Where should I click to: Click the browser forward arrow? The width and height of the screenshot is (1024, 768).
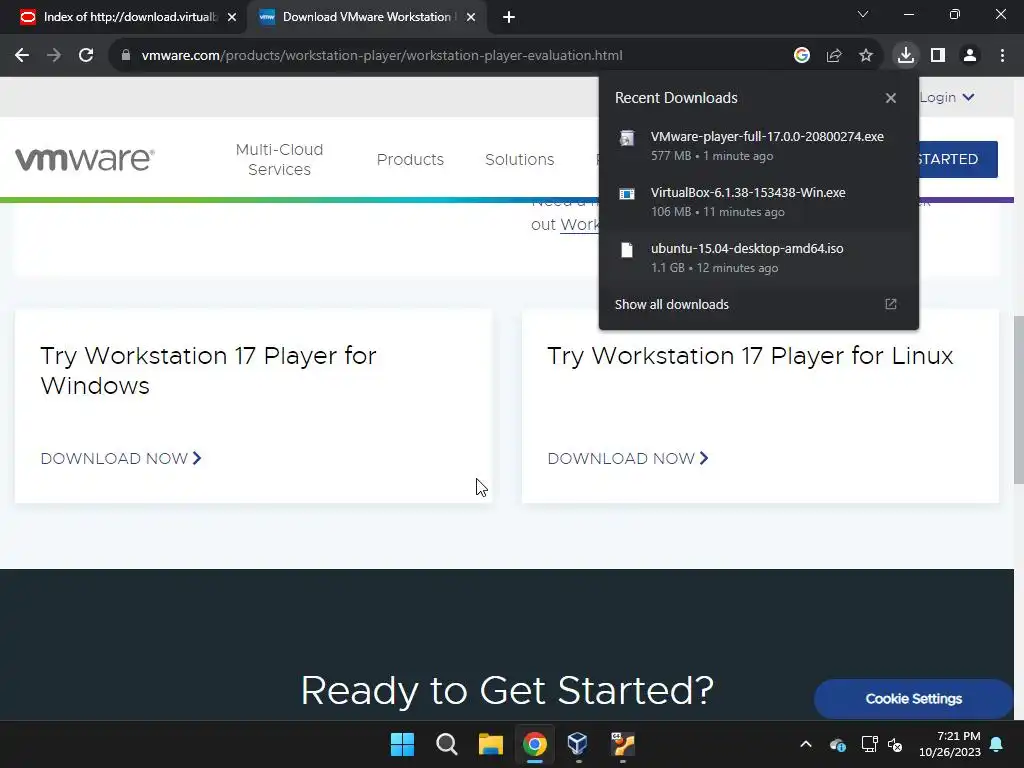tap(54, 56)
